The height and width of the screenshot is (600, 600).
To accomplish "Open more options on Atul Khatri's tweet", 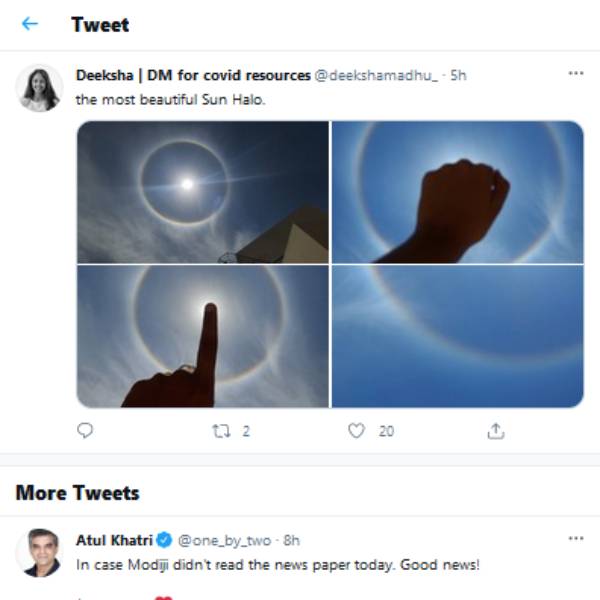I will point(575,539).
